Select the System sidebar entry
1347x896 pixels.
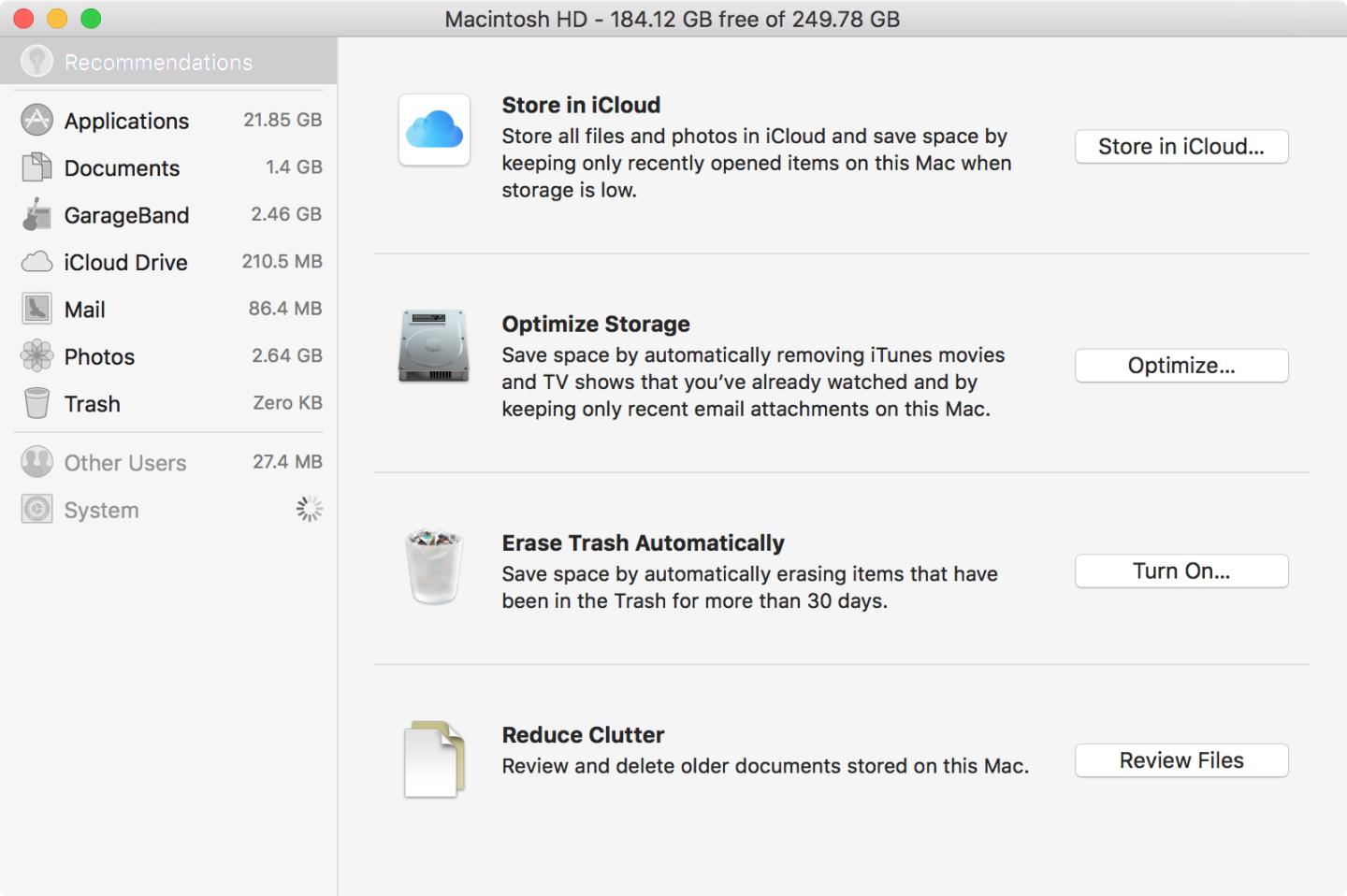[101, 510]
